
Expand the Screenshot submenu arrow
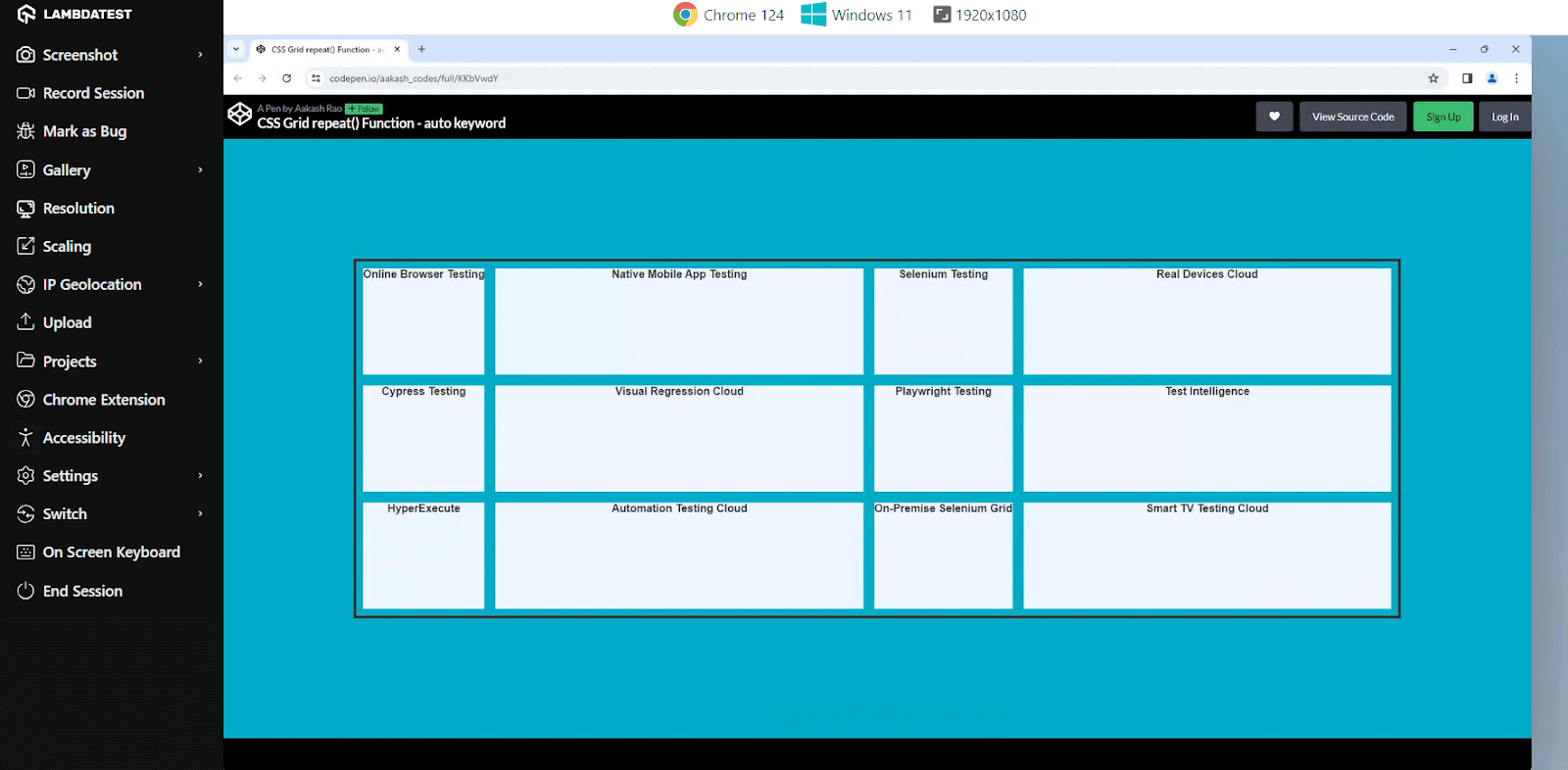pos(200,55)
